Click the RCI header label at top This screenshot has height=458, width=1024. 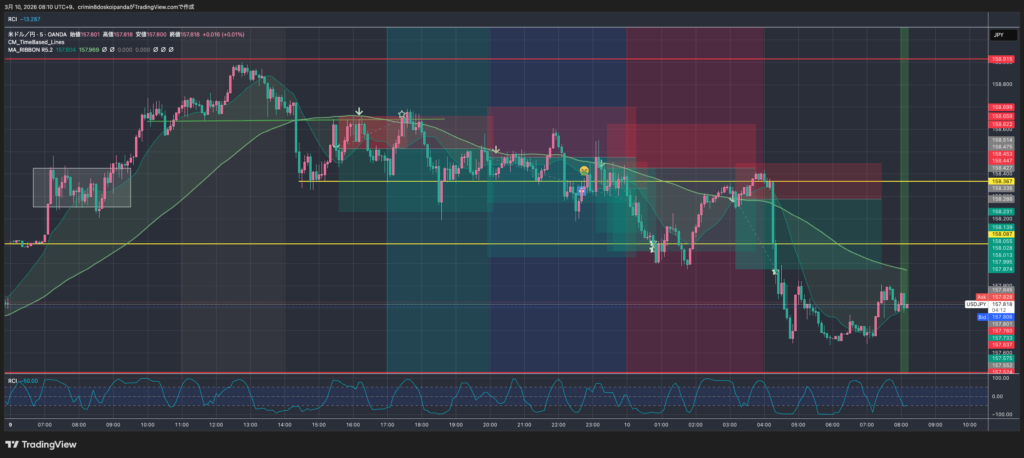click(x=12, y=19)
